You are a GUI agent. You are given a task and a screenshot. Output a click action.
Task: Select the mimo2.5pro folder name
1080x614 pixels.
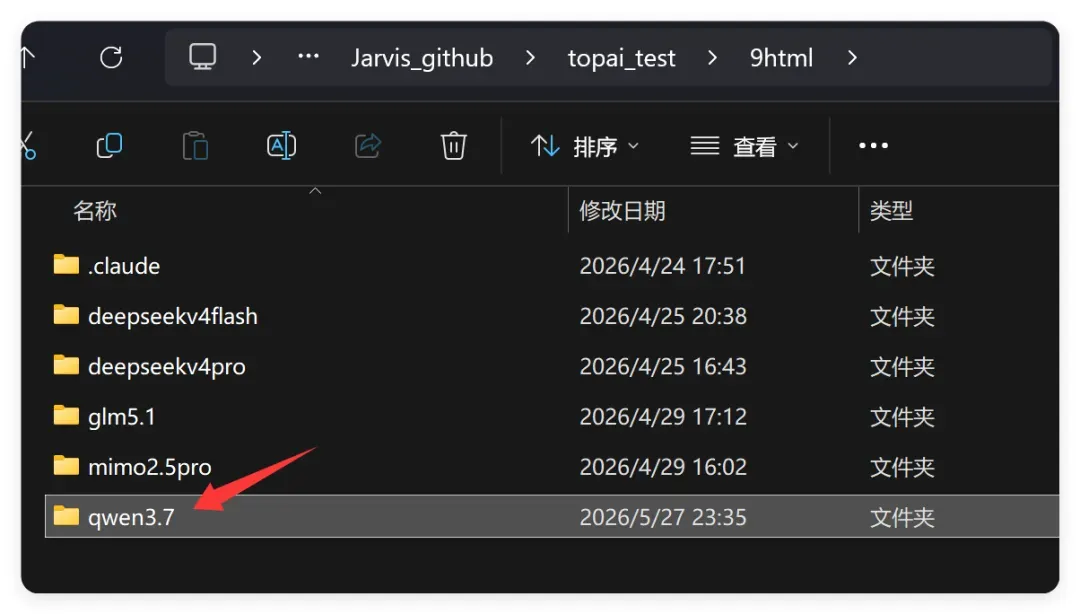(149, 467)
